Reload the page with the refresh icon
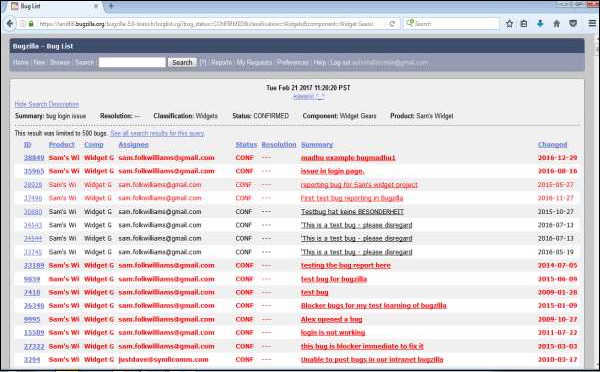Image resolution: width=600 pixels, height=372 pixels. pos(392,24)
